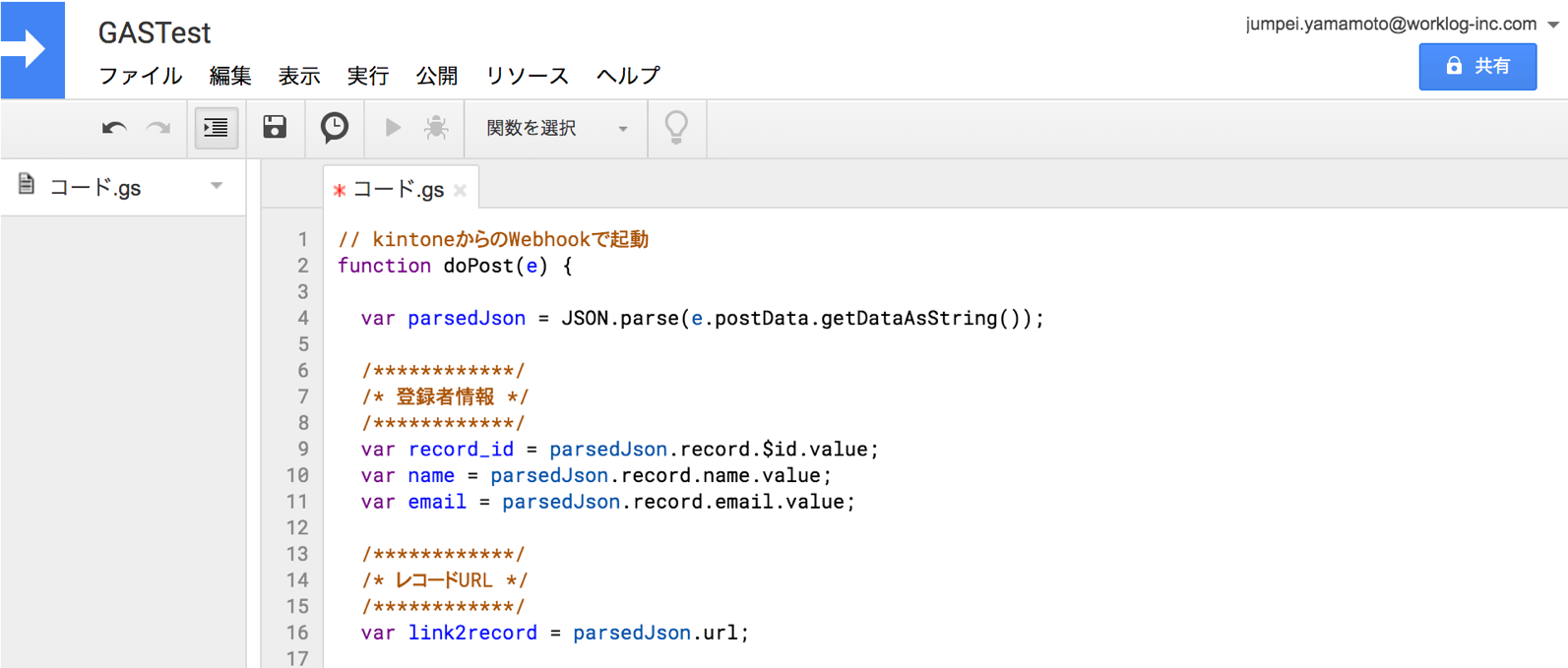Close the コード.gs editor tab
This screenshot has width=1568, height=668.
(461, 191)
